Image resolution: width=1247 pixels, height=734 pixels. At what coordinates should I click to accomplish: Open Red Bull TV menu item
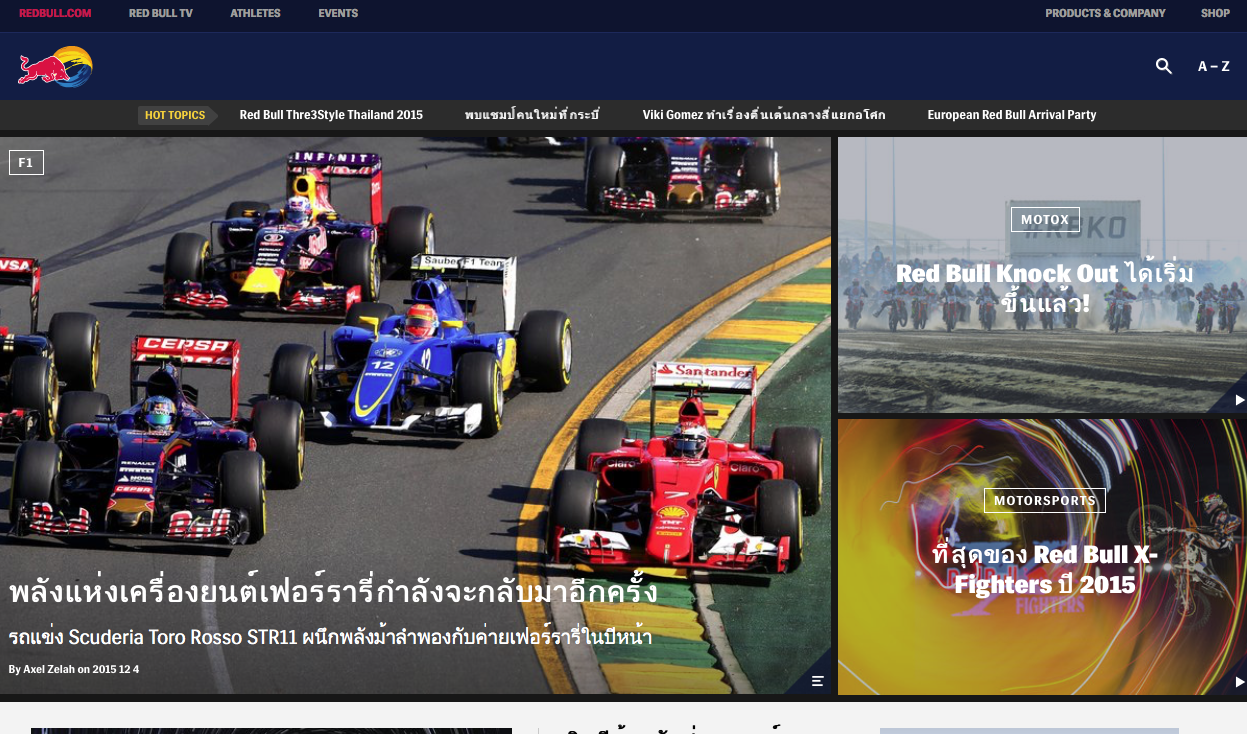coord(160,13)
